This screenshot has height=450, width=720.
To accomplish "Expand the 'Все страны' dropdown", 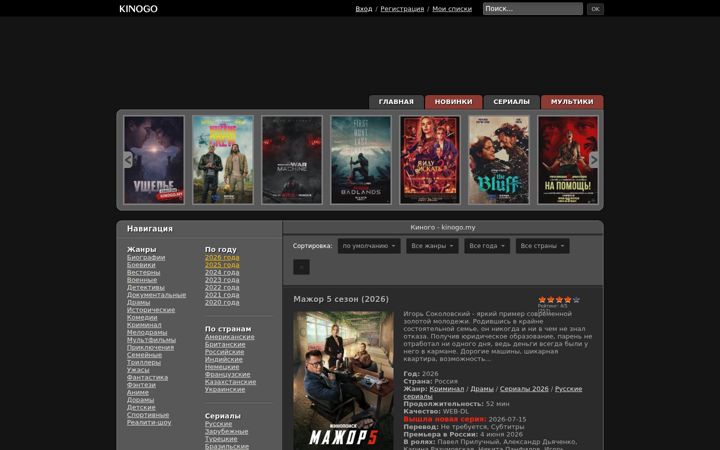I will [542, 246].
